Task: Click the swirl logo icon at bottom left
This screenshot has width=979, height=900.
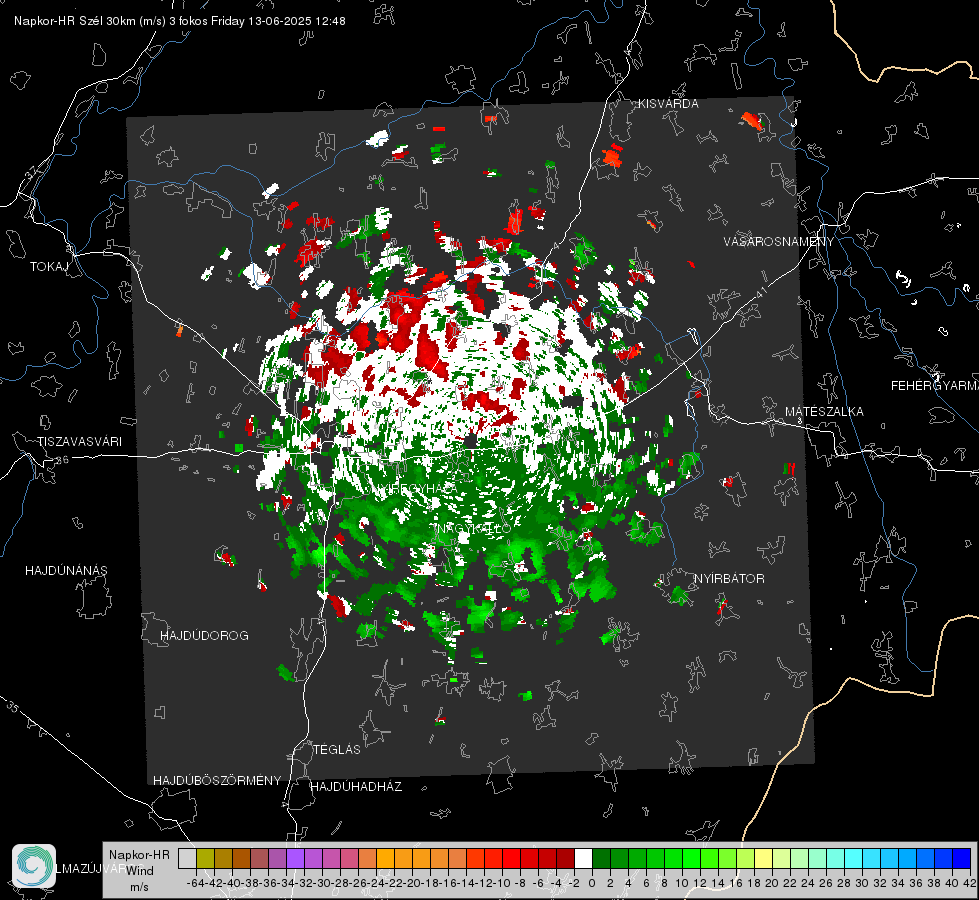Action: click(34, 866)
